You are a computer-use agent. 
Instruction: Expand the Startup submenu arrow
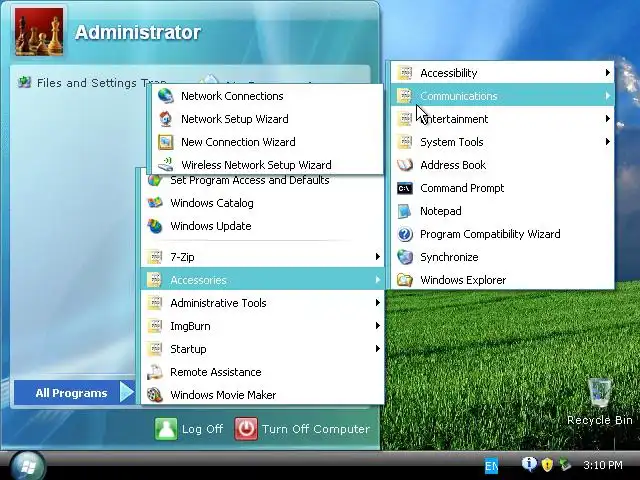(x=378, y=349)
